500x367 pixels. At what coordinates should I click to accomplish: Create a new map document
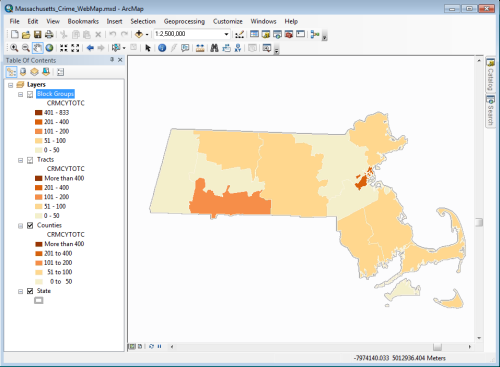[x=15, y=34]
